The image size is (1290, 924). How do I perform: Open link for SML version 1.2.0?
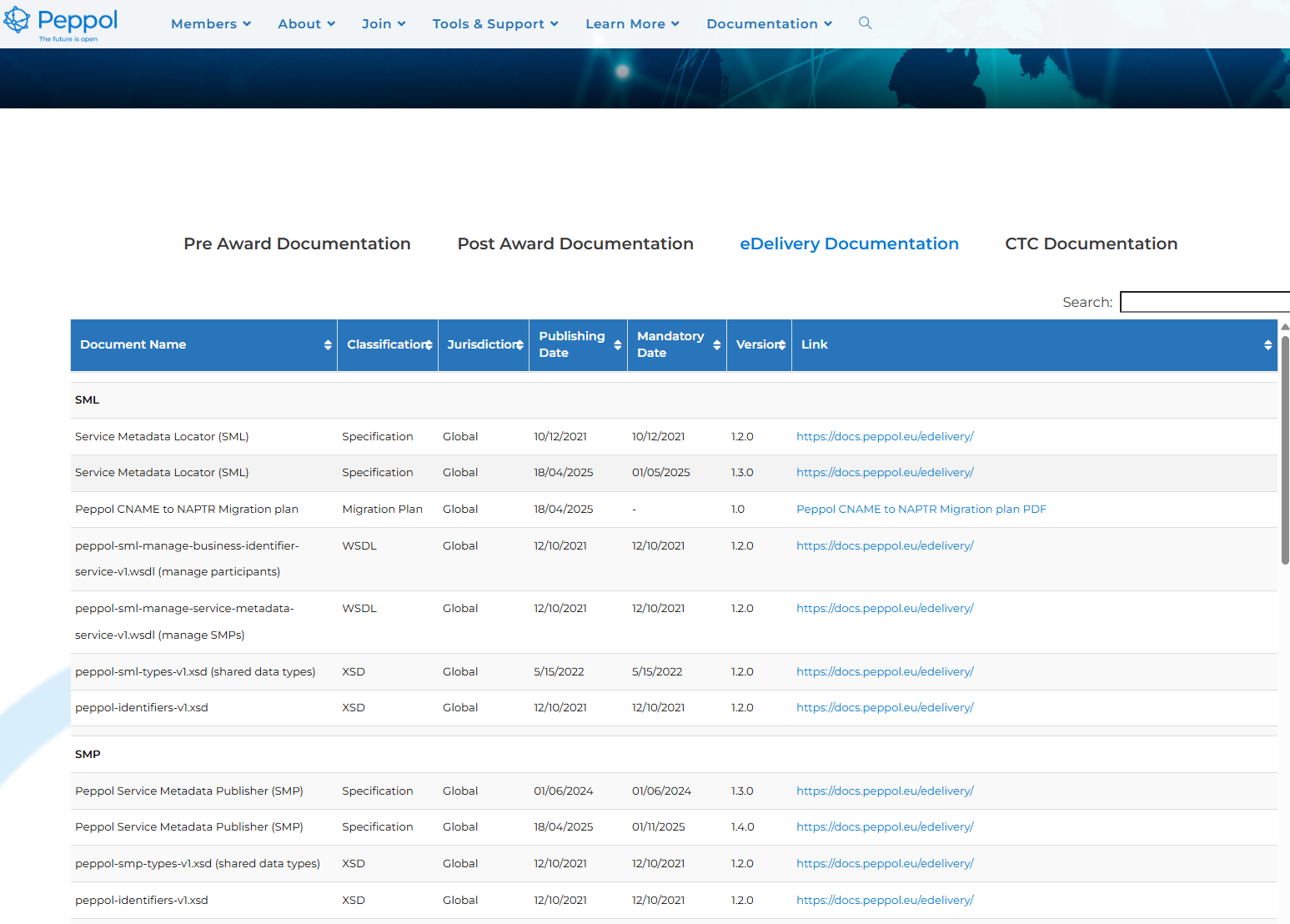(x=885, y=436)
